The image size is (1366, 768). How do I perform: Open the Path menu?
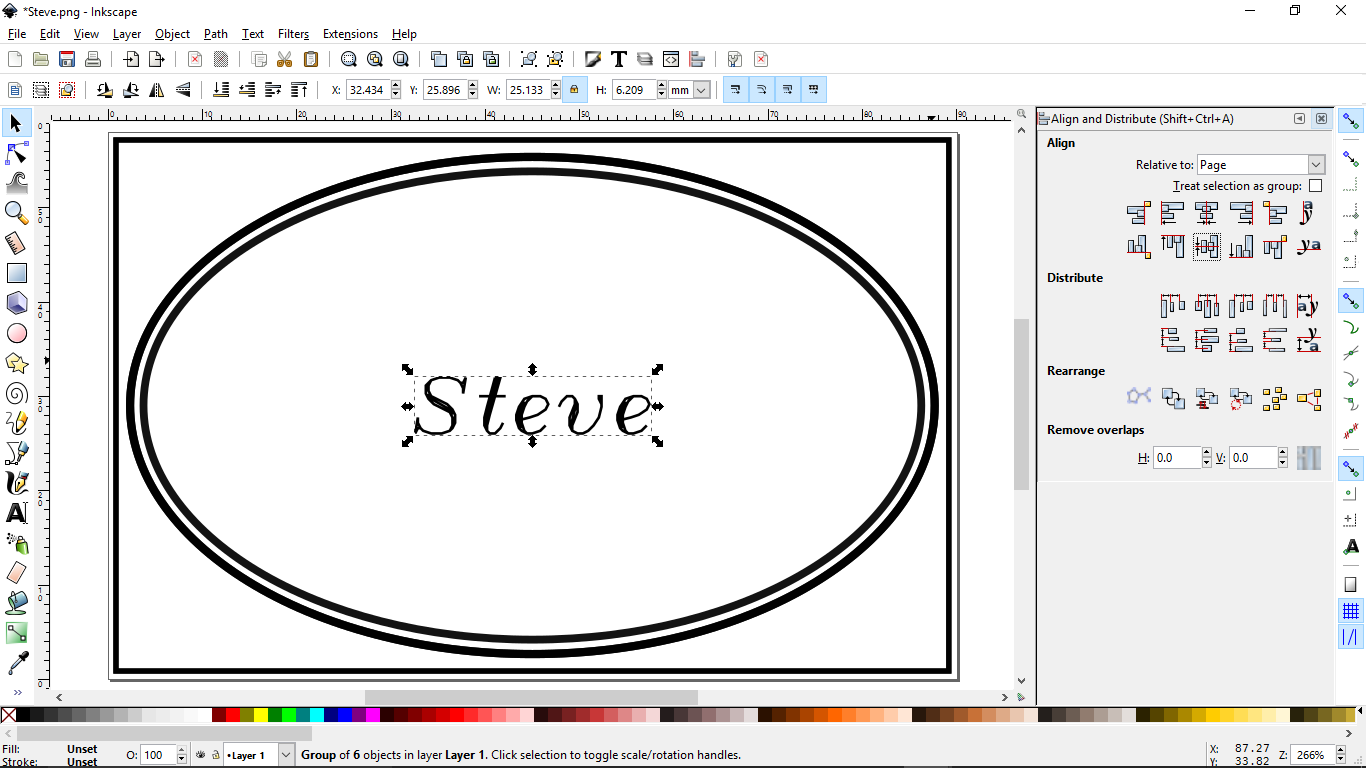pyautogui.click(x=215, y=33)
